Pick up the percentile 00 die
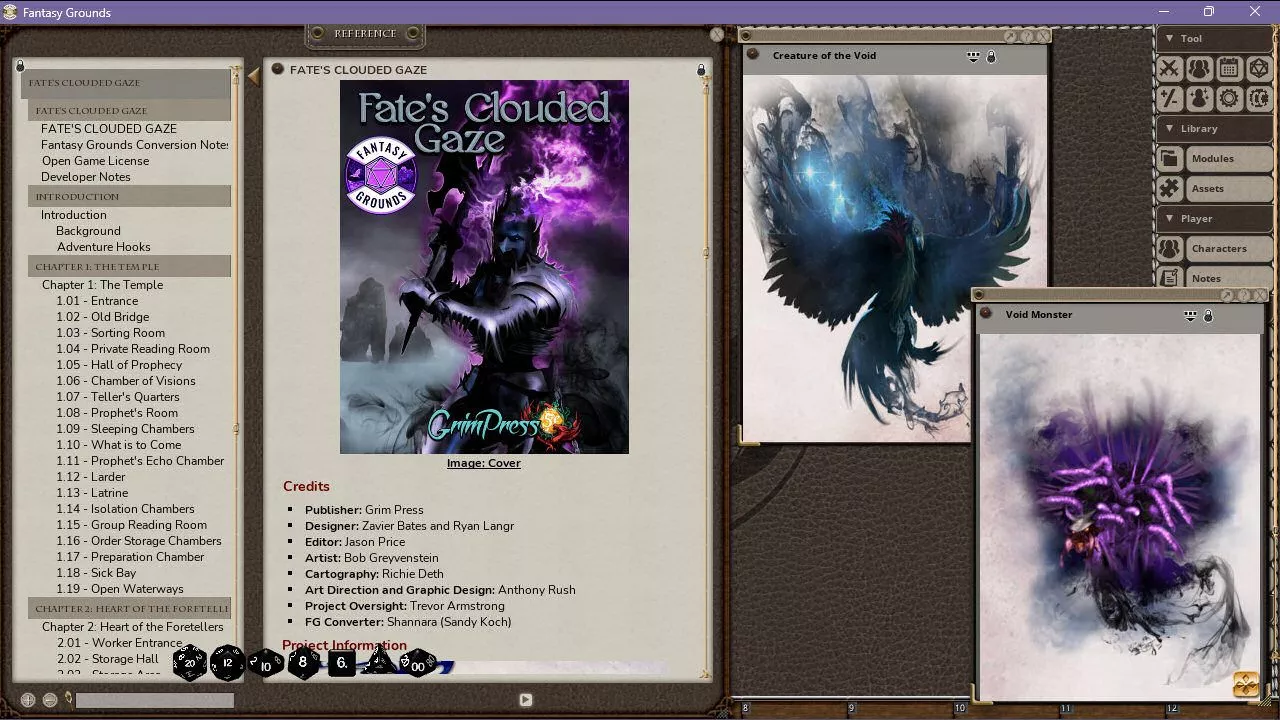The height and width of the screenshot is (720, 1280). coord(418,663)
